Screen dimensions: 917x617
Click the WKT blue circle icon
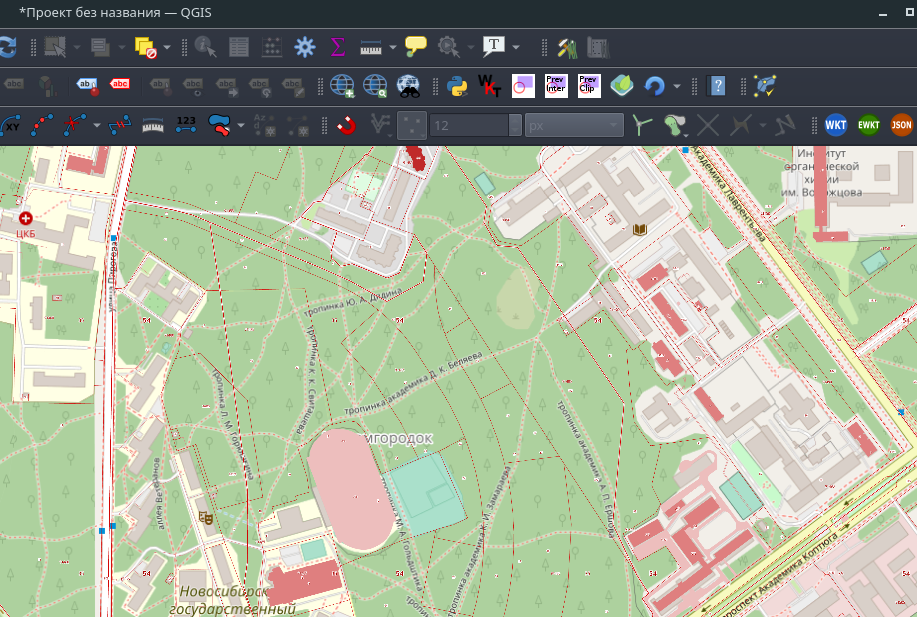coord(835,125)
